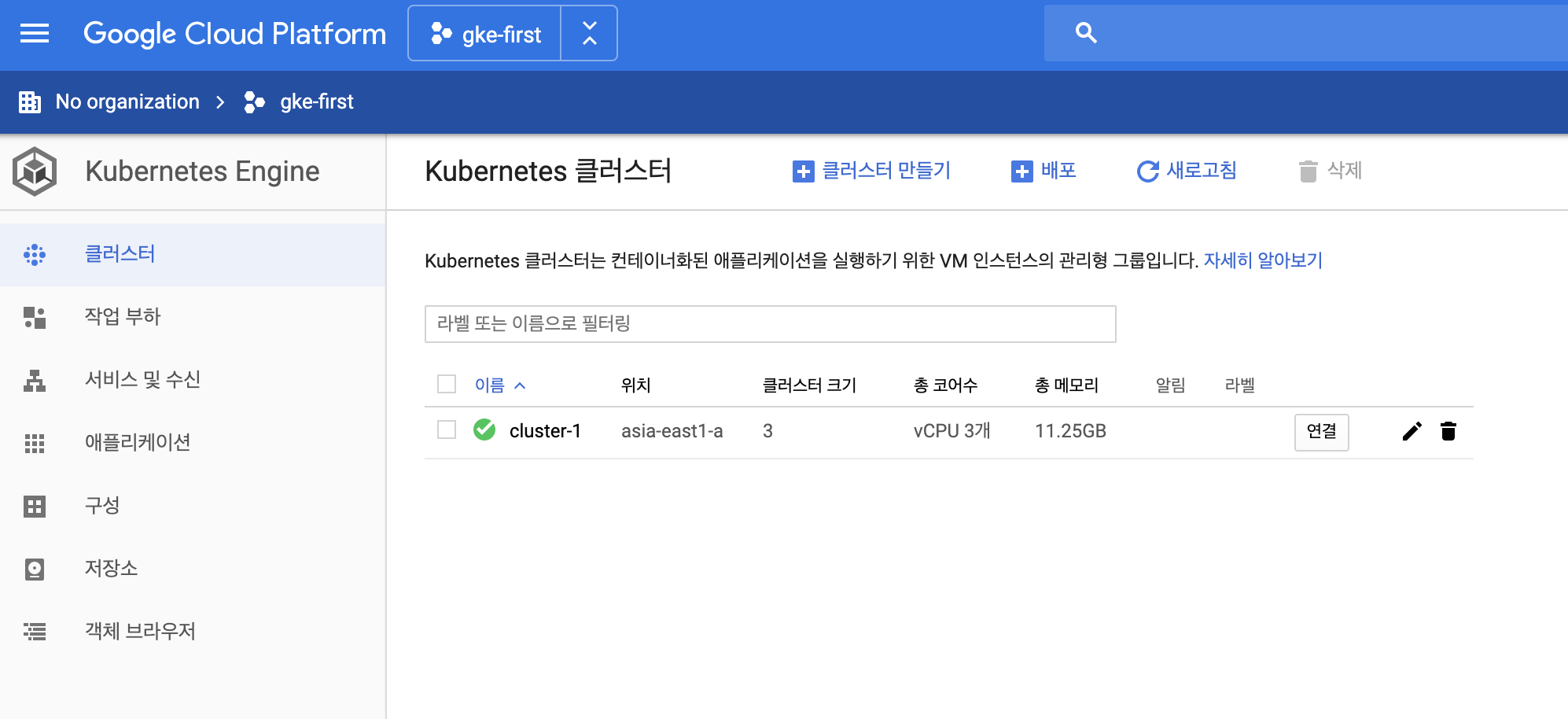1568x719 pixels.
Task: Sort by 이름 column header
Action: point(489,385)
